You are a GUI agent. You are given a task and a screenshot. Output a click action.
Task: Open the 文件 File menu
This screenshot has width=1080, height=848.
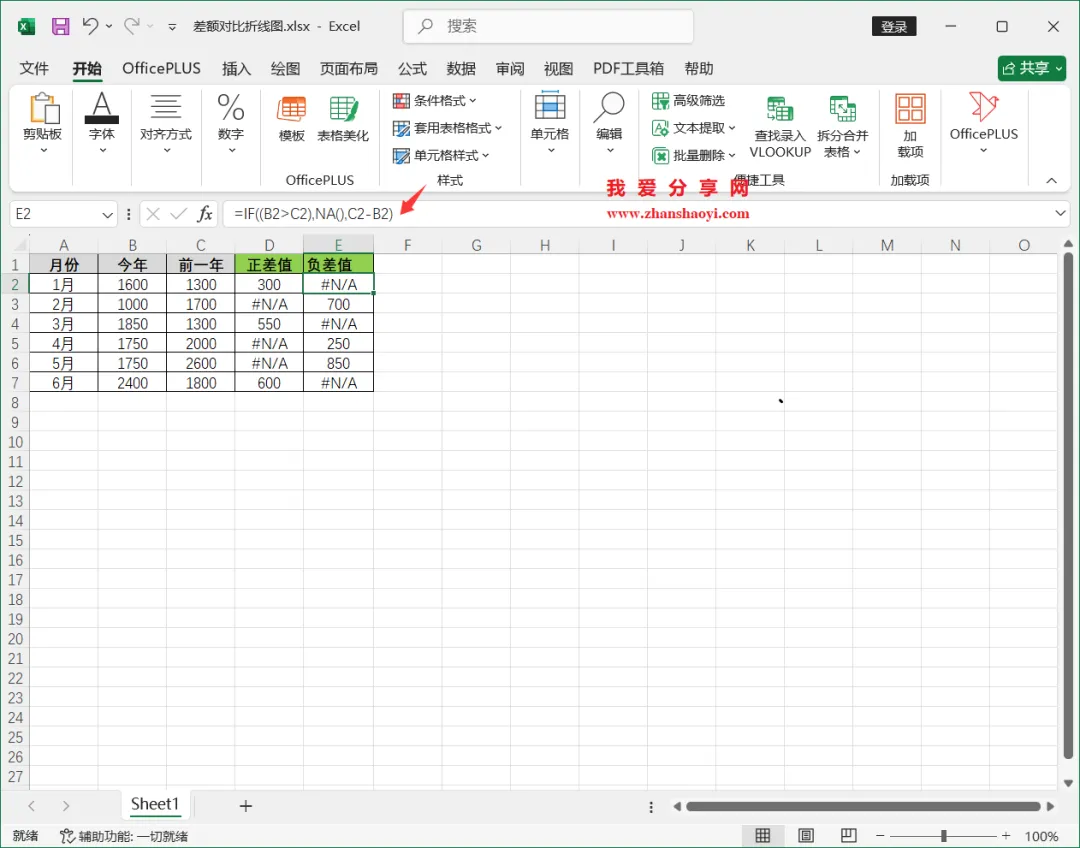tap(34, 68)
